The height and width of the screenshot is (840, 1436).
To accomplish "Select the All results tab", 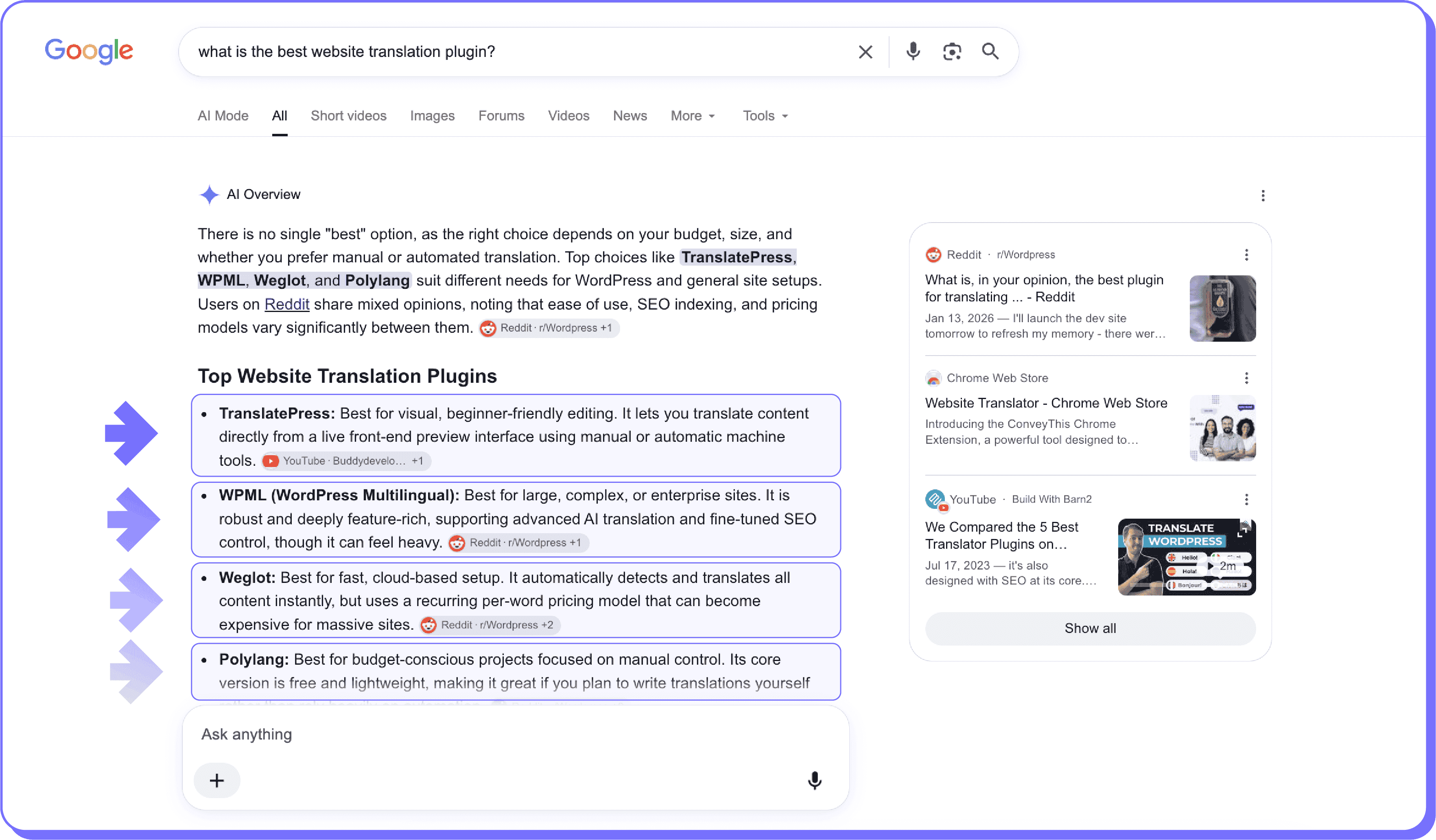I will pos(279,116).
